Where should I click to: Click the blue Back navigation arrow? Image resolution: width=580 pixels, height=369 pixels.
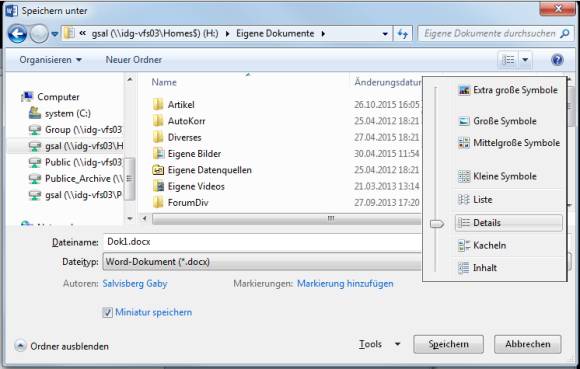click(x=17, y=34)
